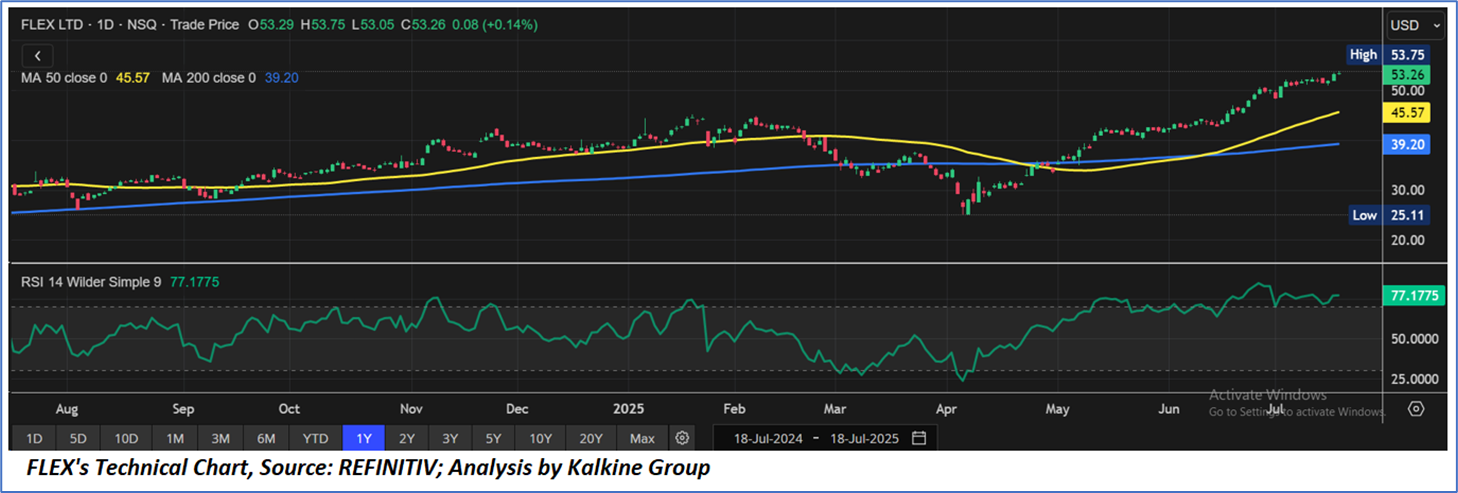This screenshot has height=493, width=1458.
Task: Select the 5D range tab
Action: pyautogui.click(x=79, y=438)
